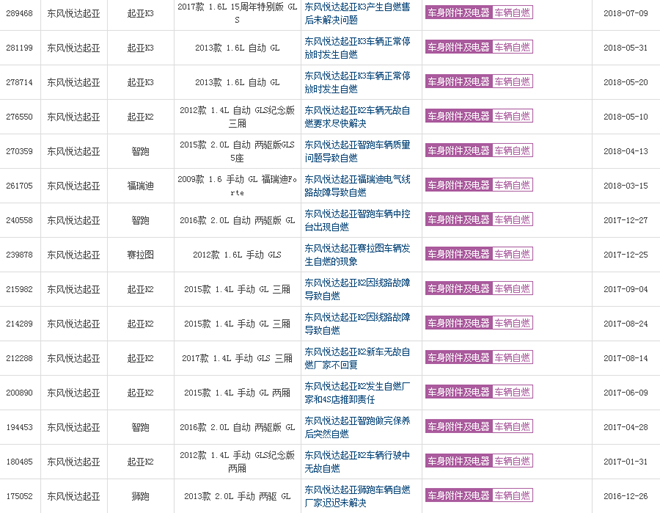Open the 福瑞迪电气线路故障导致自燃 link
Image resolution: width=660 pixels, height=513 pixels.
[x=357, y=186]
